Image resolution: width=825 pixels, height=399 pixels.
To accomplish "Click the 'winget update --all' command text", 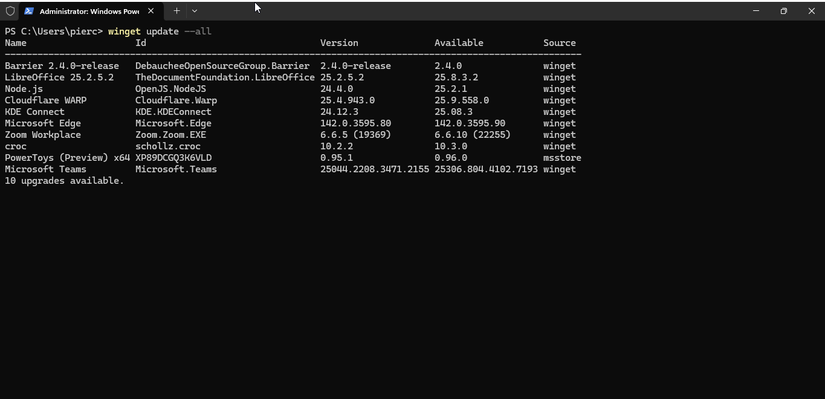I will (159, 32).
